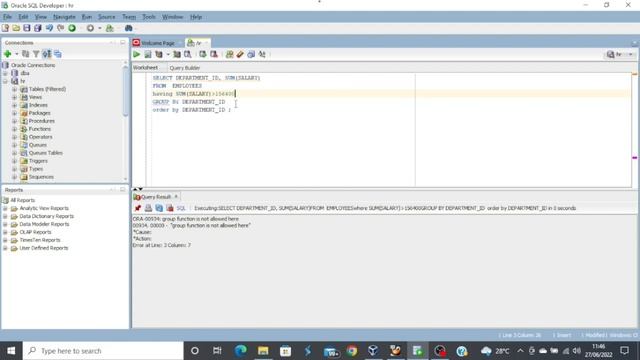Select the Worksheet tab
Image resolution: width=640 pixels, height=360 pixels.
(145, 67)
